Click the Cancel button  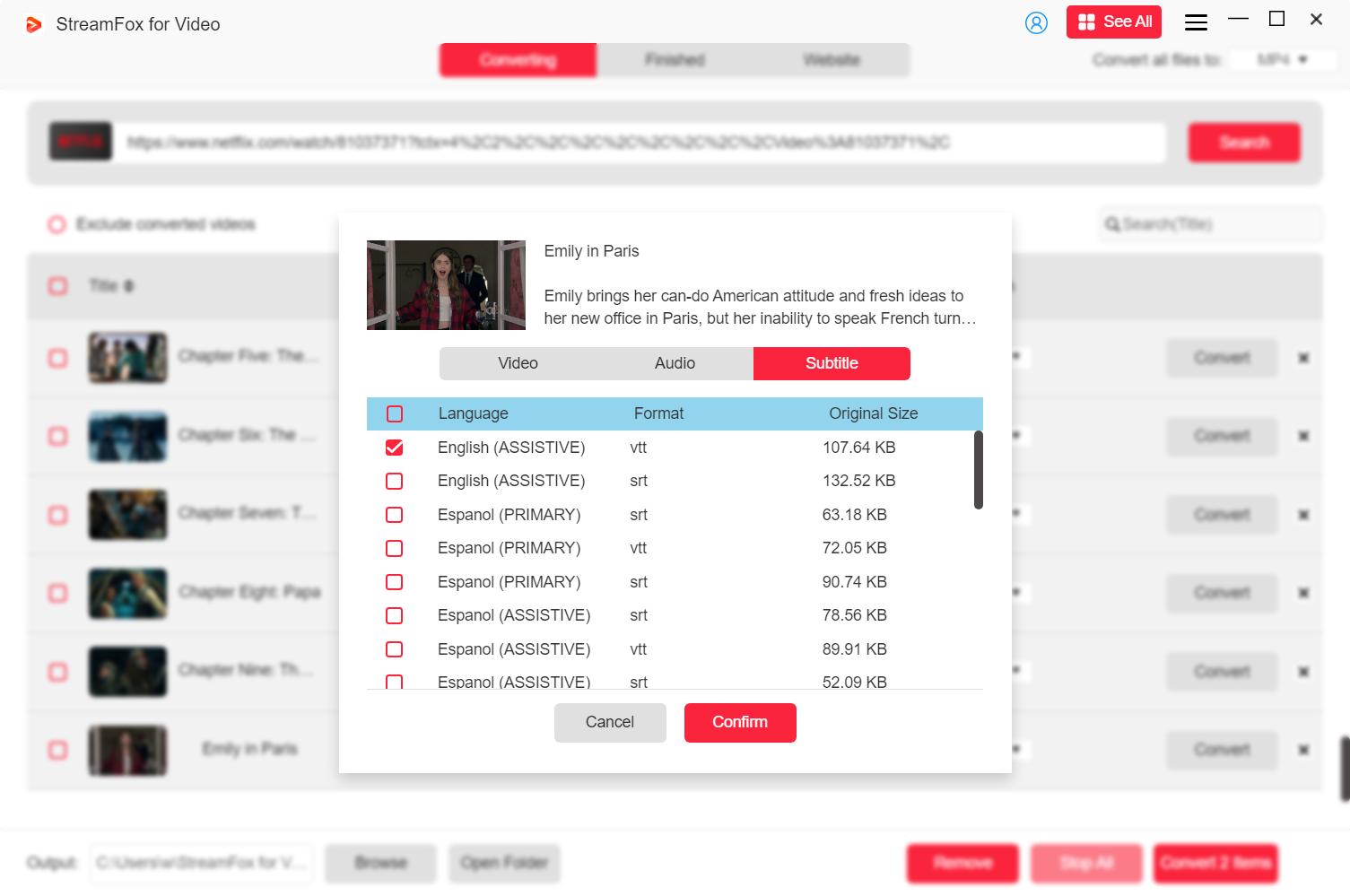tap(610, 722)
